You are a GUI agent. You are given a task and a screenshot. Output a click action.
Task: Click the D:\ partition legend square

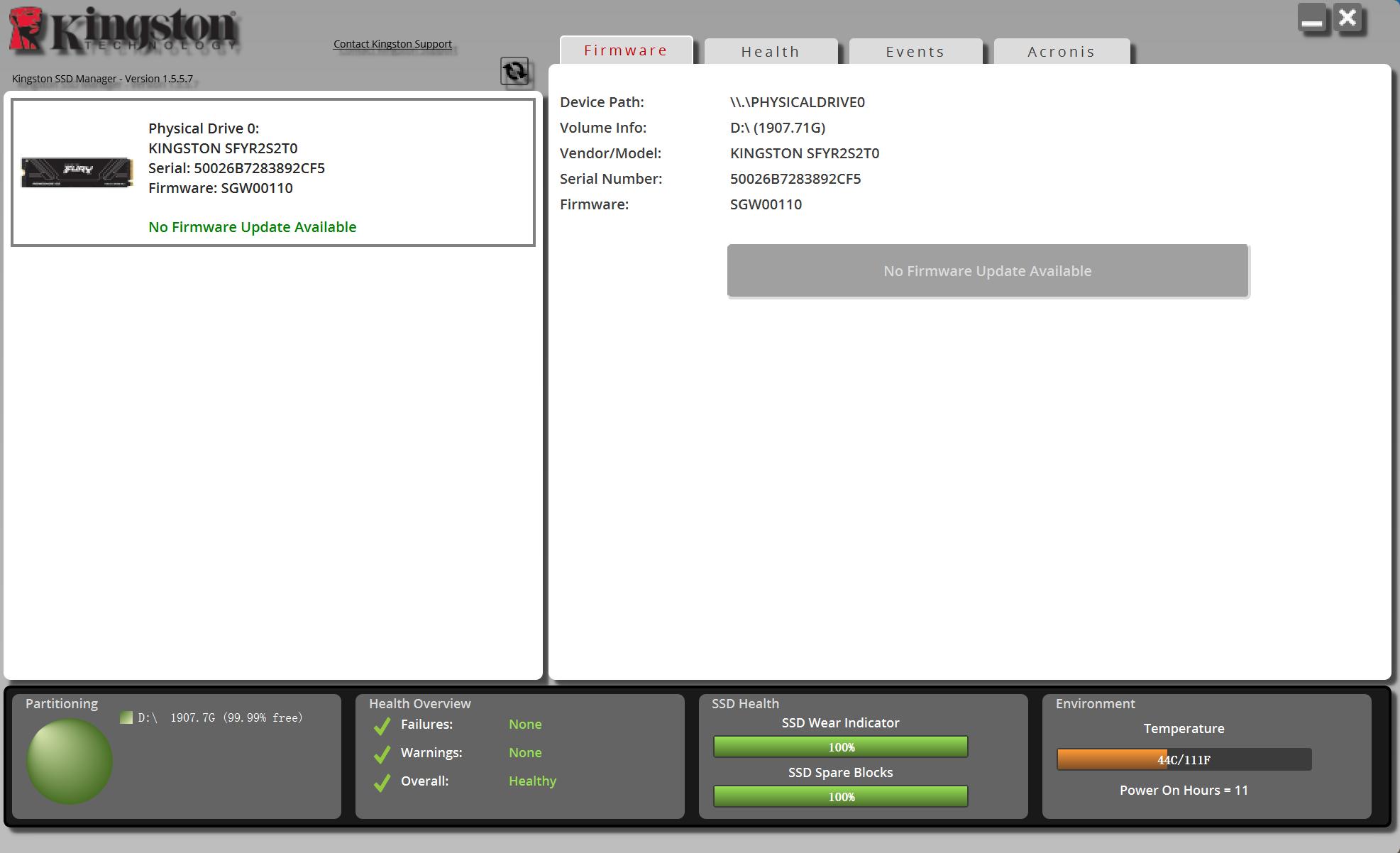[126, 717]
